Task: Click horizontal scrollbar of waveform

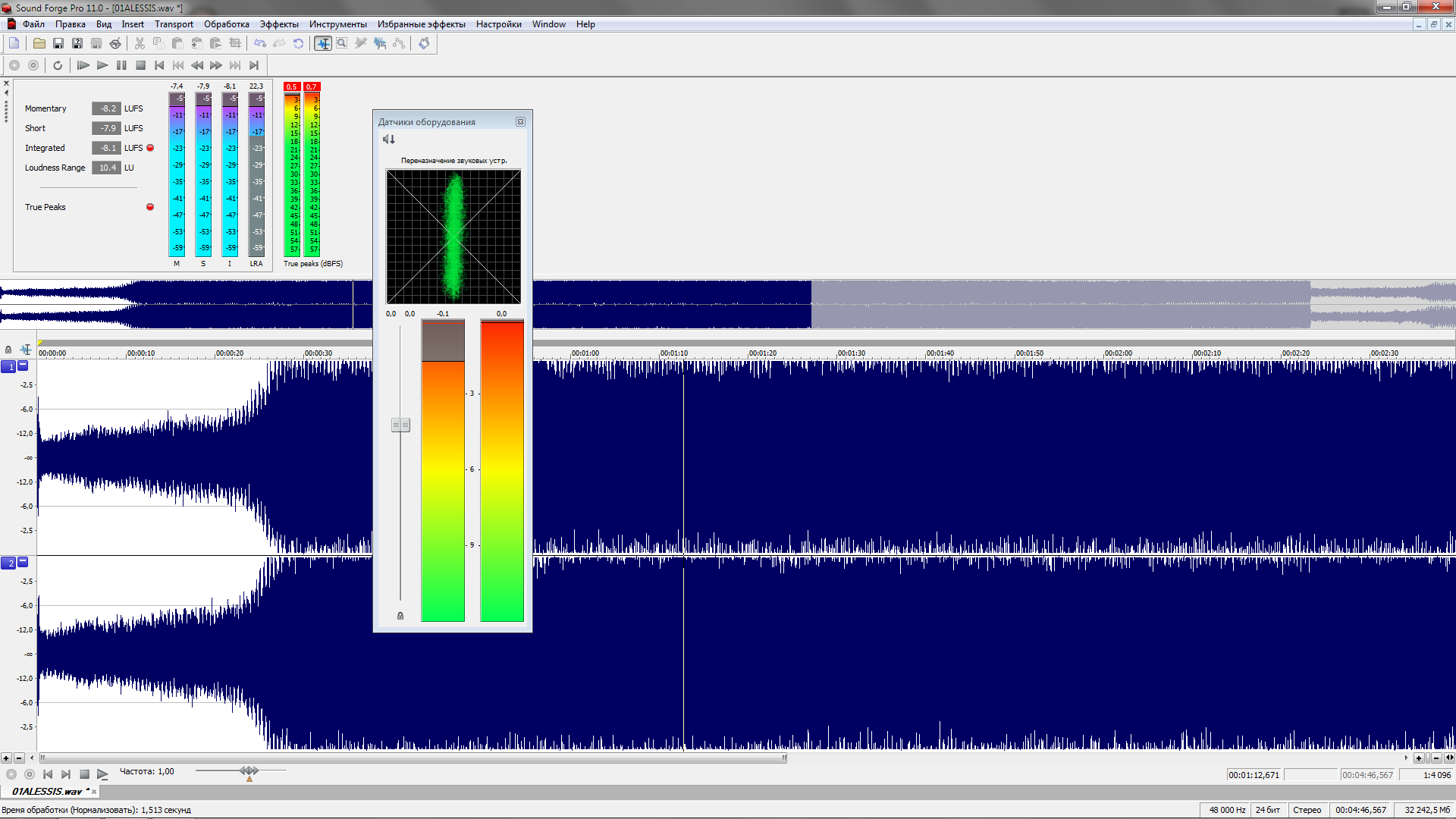Action: pos(413,758)
